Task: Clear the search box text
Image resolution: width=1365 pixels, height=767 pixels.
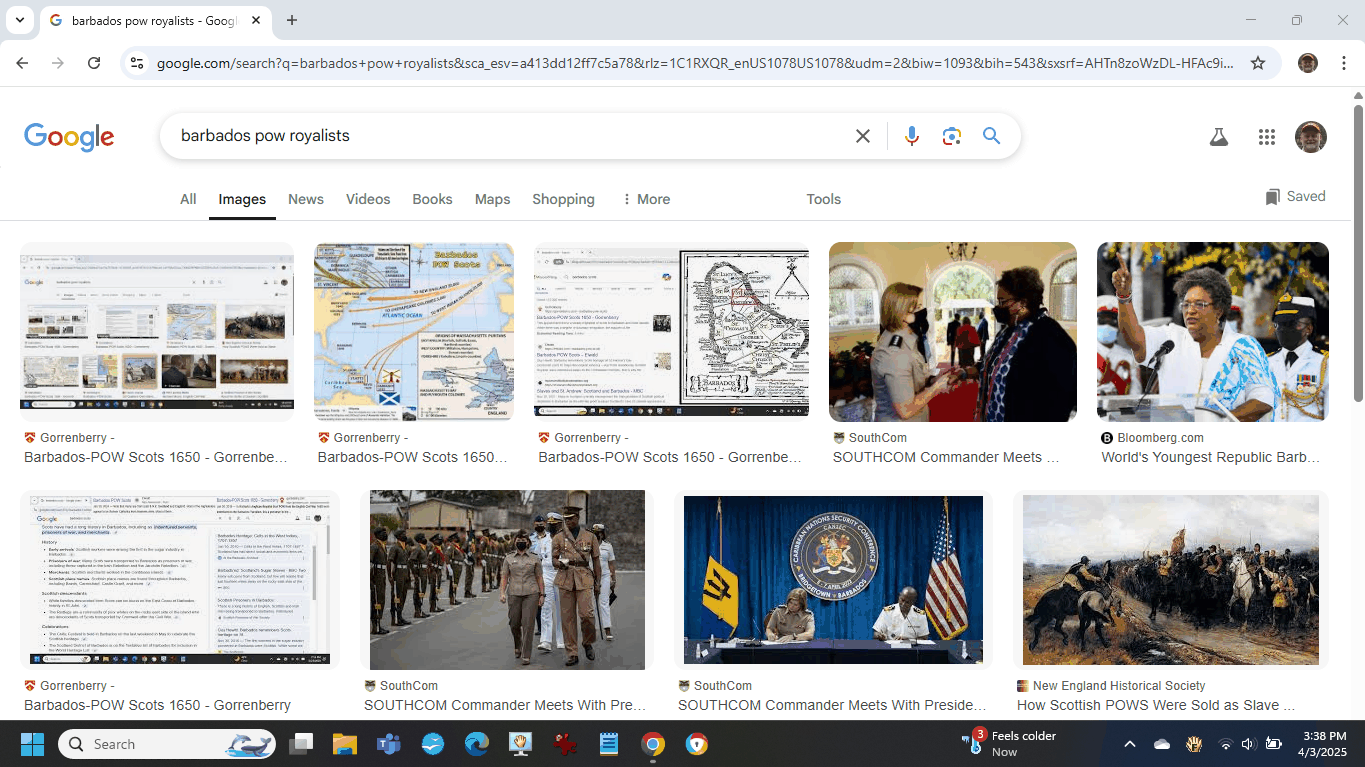Action: coord(862,136)
